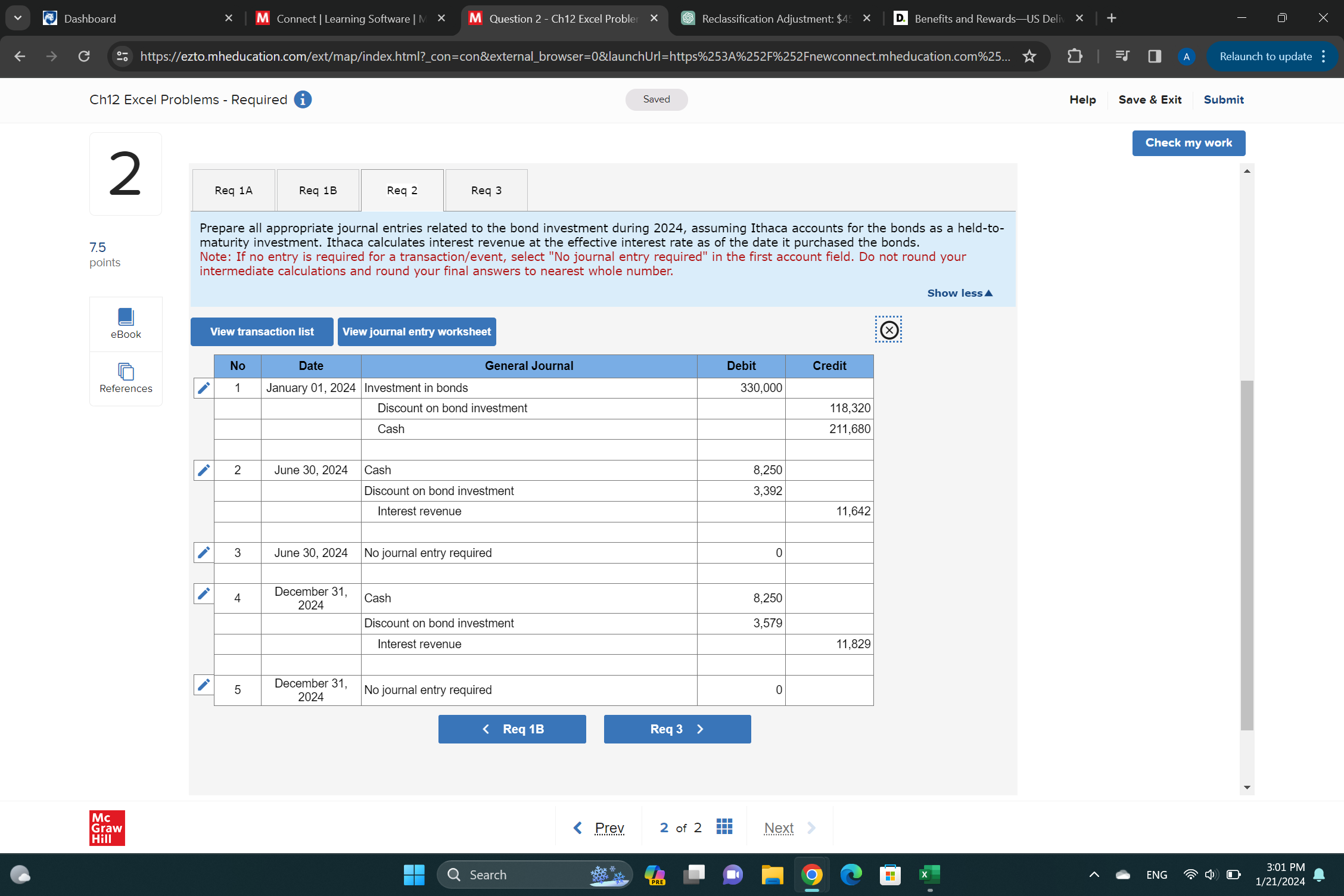Edit journal entry 1 using its pencil icon

[x=203, y=388]
